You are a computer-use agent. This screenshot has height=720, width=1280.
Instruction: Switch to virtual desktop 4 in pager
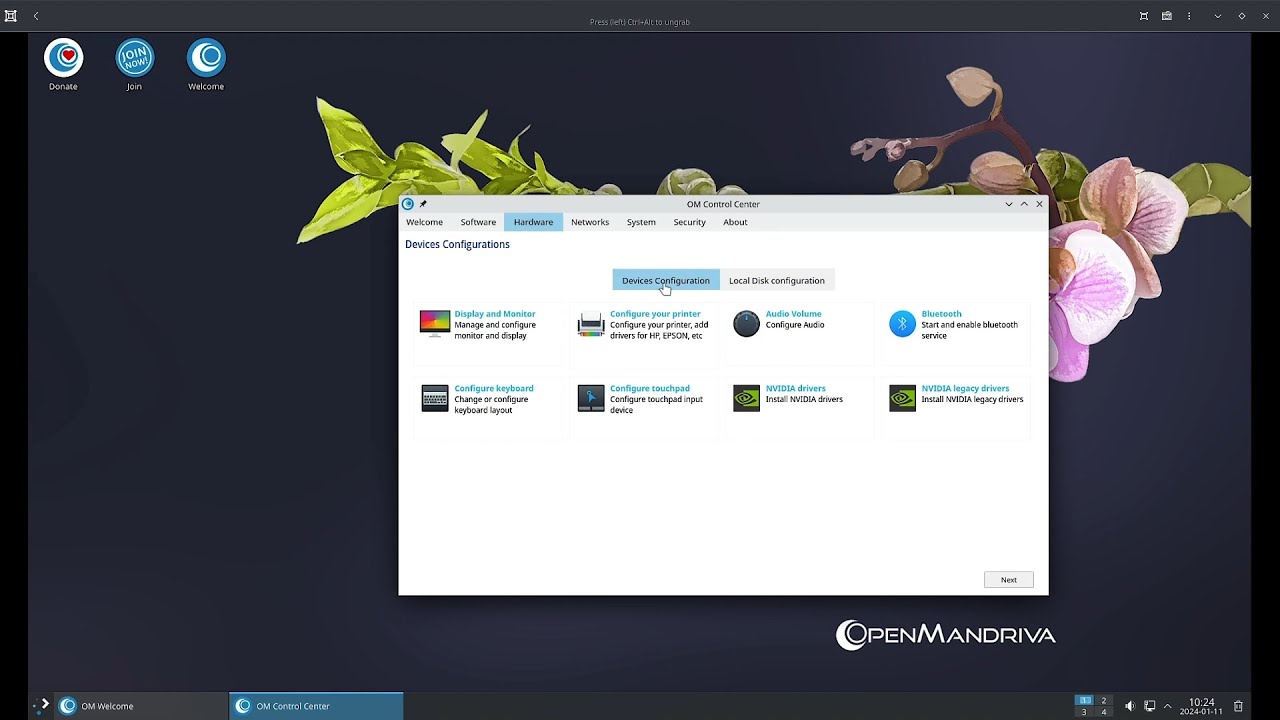1104,712
